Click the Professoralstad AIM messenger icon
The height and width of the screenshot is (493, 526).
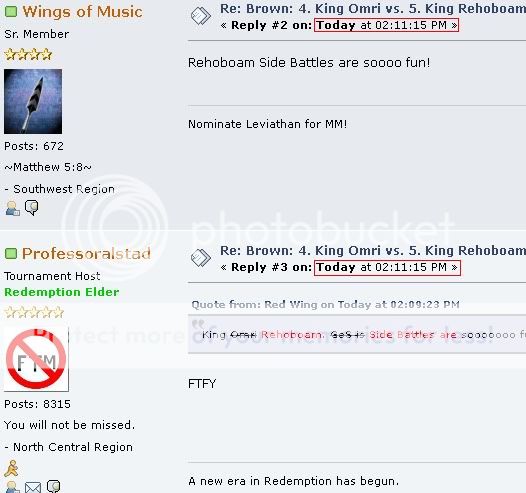point(11,468)
